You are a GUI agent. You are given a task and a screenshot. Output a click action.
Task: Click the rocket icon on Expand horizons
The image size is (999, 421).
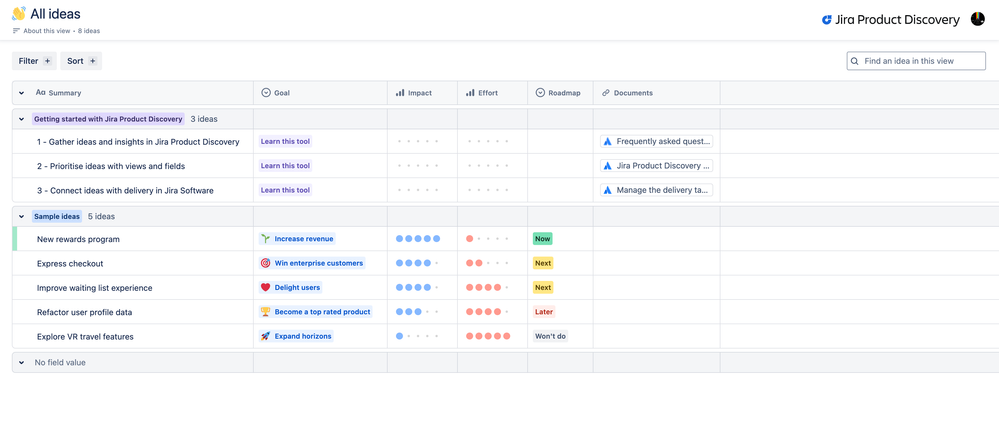[x=265, y=336]
